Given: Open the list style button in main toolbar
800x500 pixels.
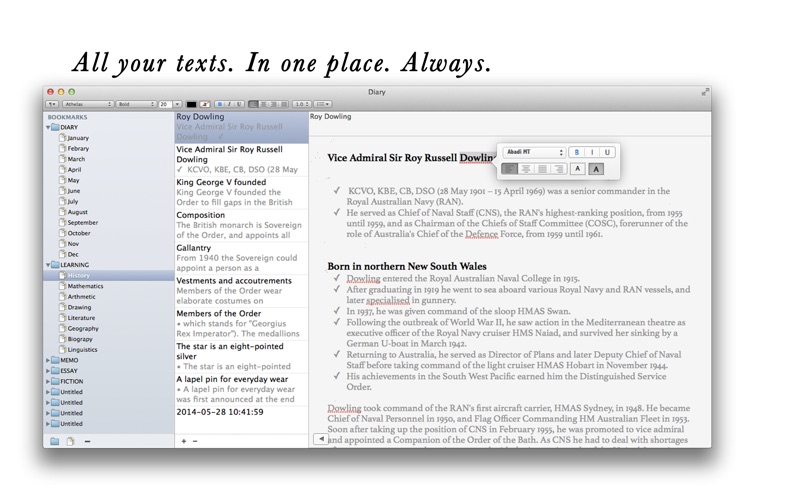Looking at the screenshot, I should (x=322, y=104).
